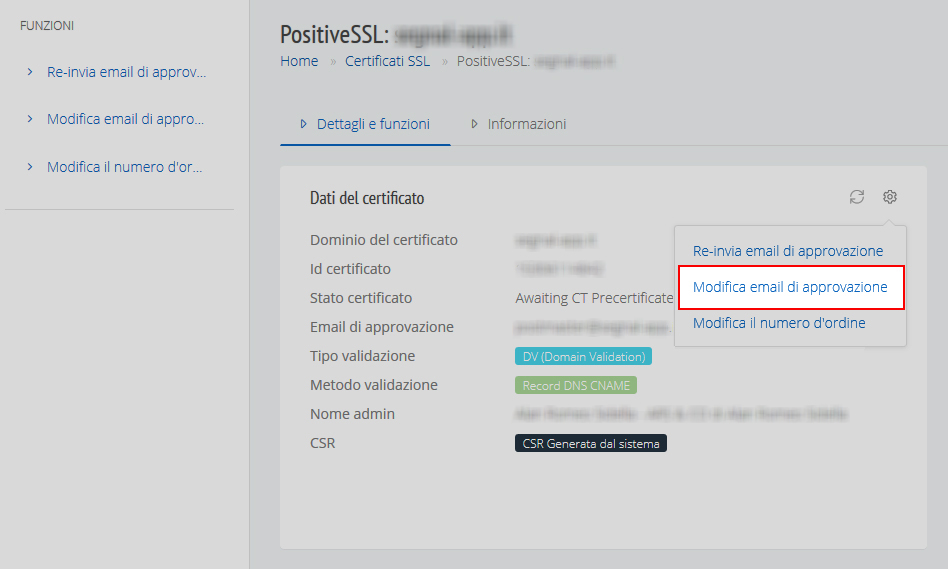Choose Modifica email di approvazione in popup menu

(790, 287)
